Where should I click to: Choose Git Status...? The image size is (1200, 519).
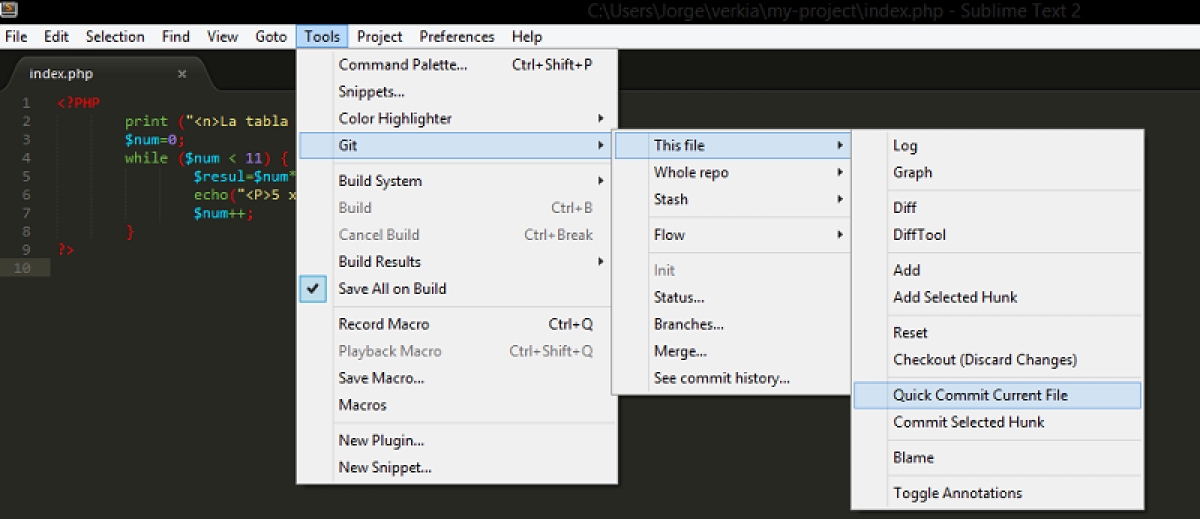tap(732, 297)
